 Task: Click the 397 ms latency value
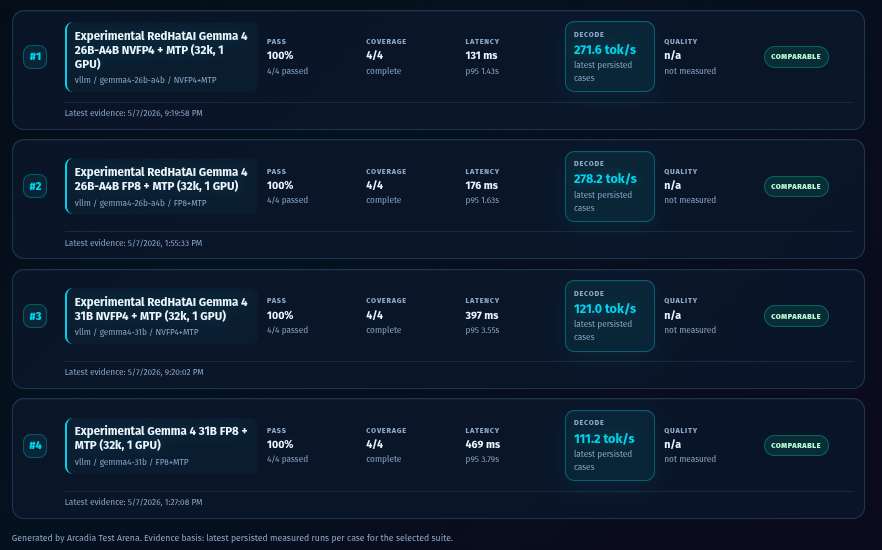pos(482,315)
